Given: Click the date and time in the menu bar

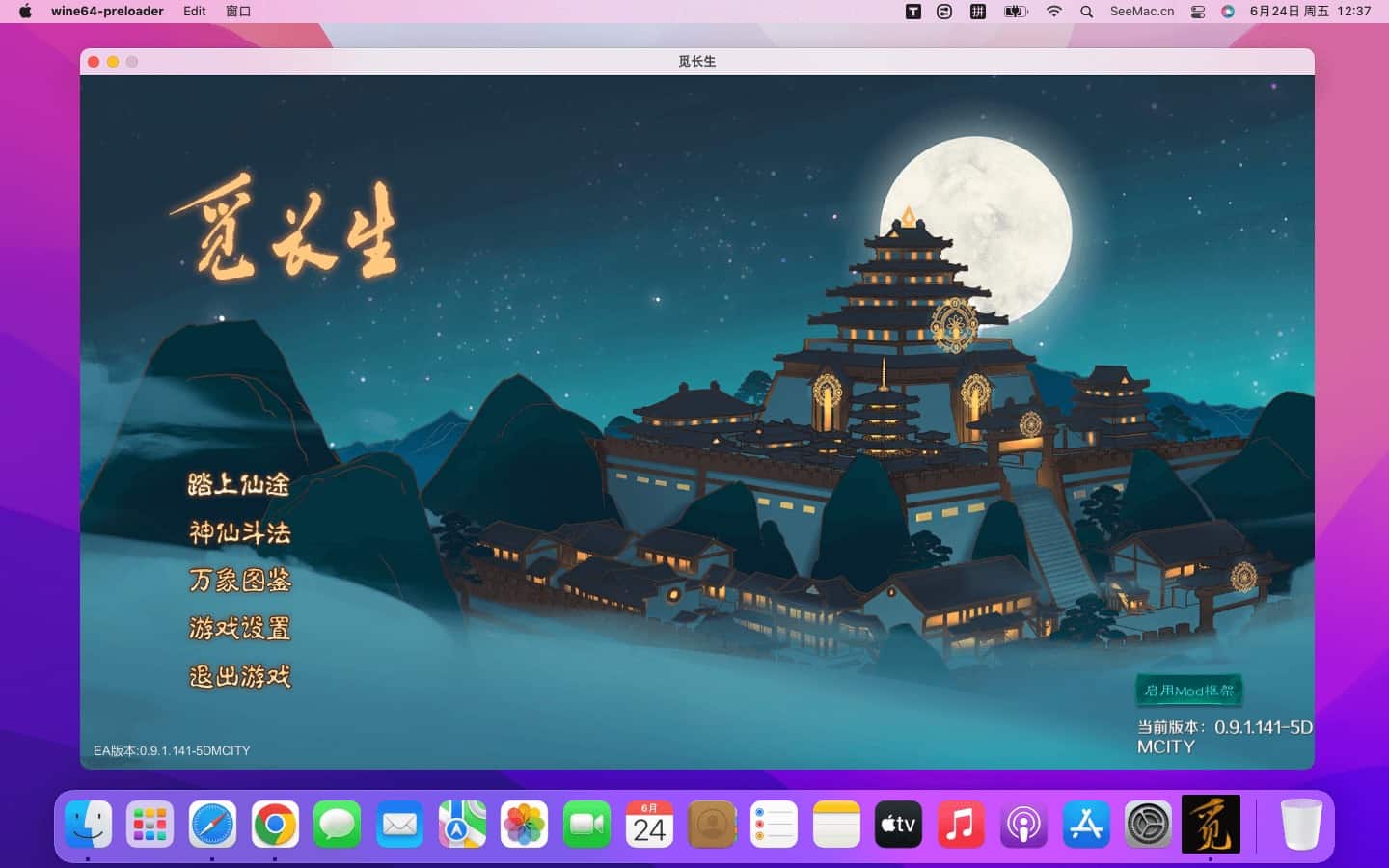Looking at the screenshot, I should pyautogui.click(x=1310, y=12).
